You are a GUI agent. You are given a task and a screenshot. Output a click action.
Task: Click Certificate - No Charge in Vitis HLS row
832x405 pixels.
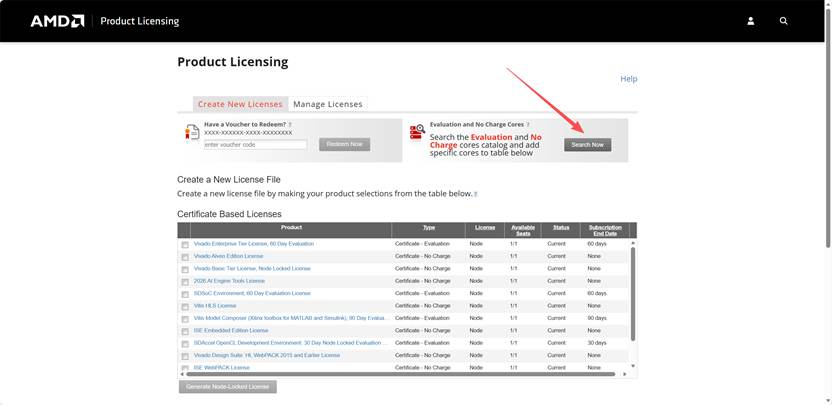click(x=423, y=306)
